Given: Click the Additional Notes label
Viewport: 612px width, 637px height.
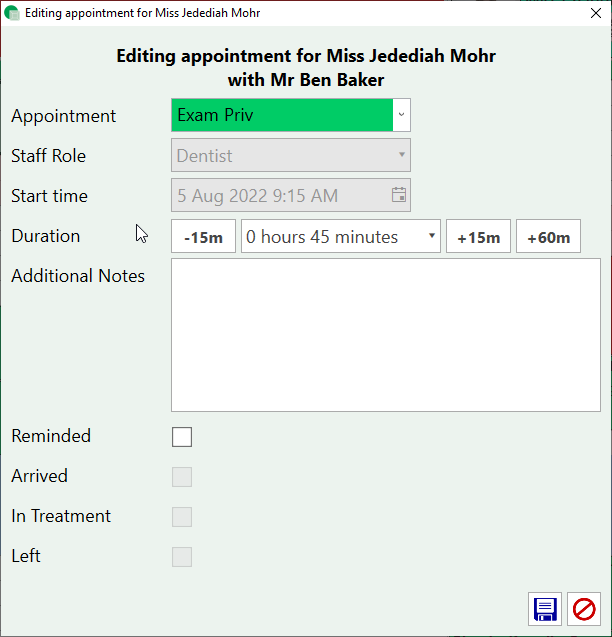Looking at the screenshot, I should click(78, 276).
